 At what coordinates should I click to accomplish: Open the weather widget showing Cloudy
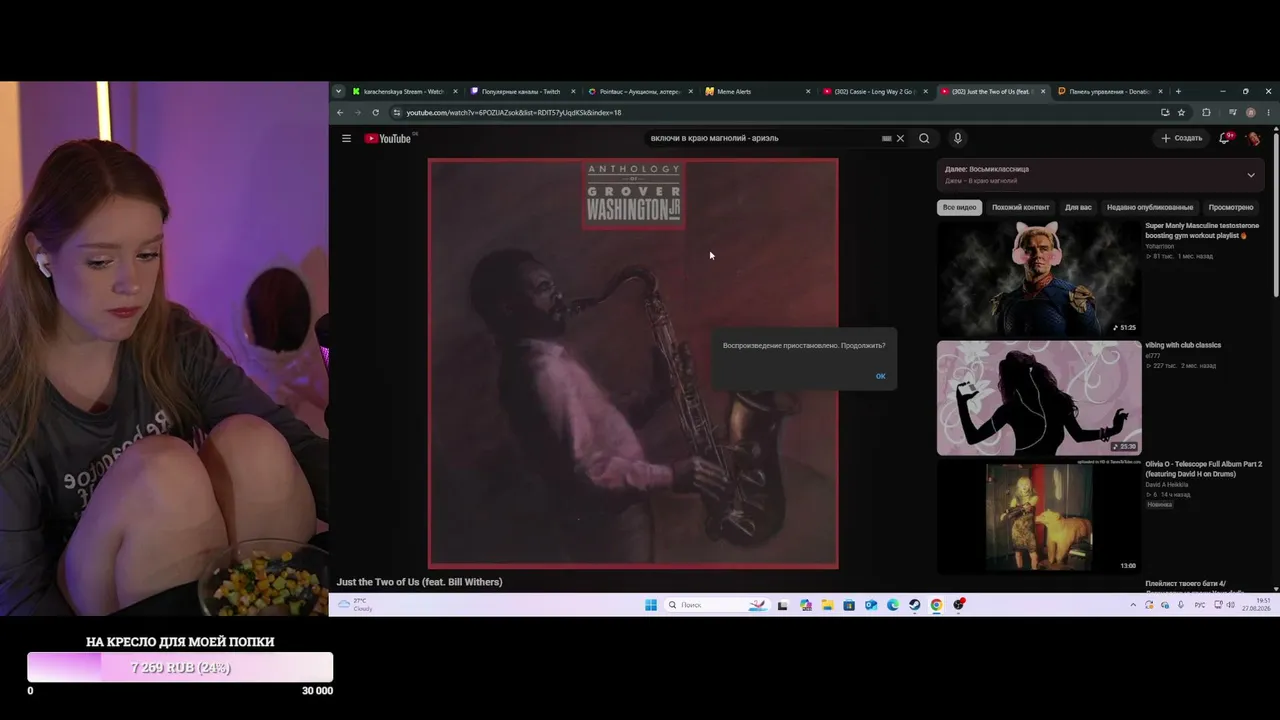(355, 604)
